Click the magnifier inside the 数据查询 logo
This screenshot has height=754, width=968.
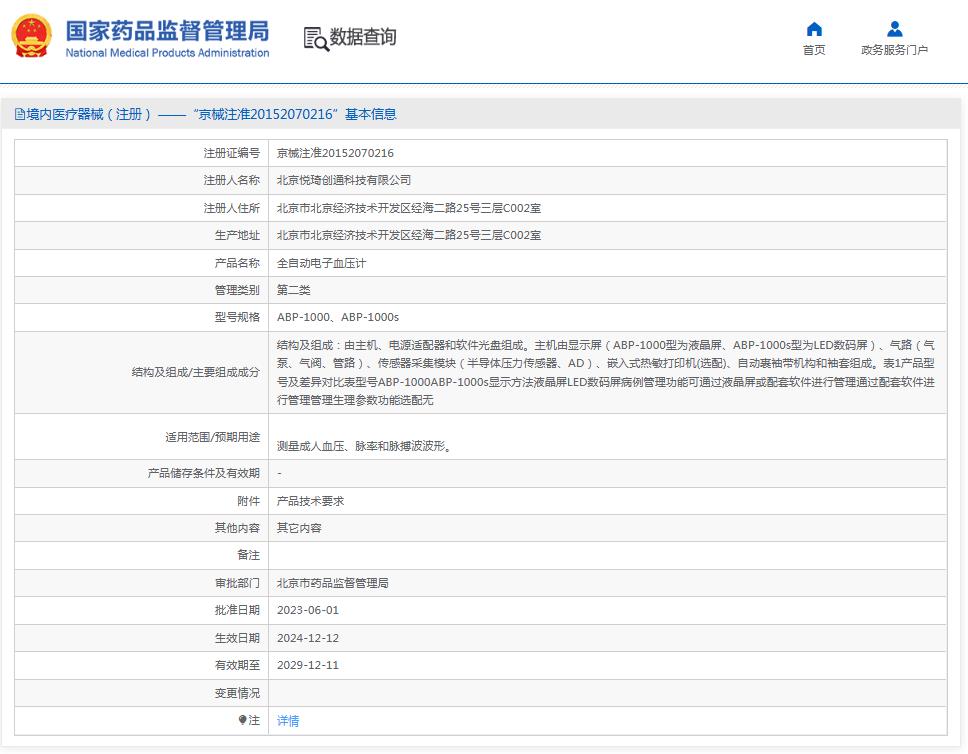pos(320,44)
